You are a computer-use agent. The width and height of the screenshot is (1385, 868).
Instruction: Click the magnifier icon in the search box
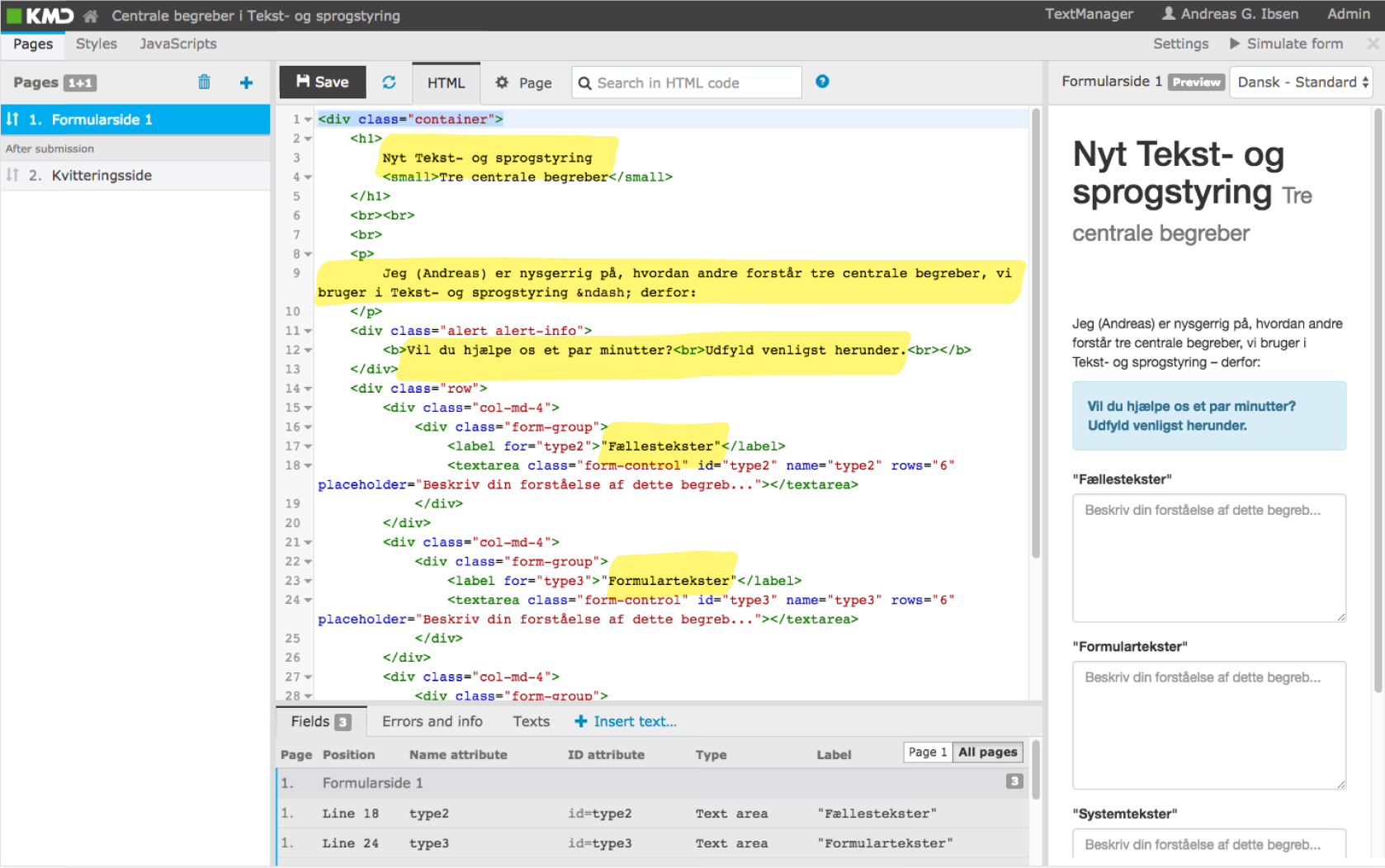[585, 83]
